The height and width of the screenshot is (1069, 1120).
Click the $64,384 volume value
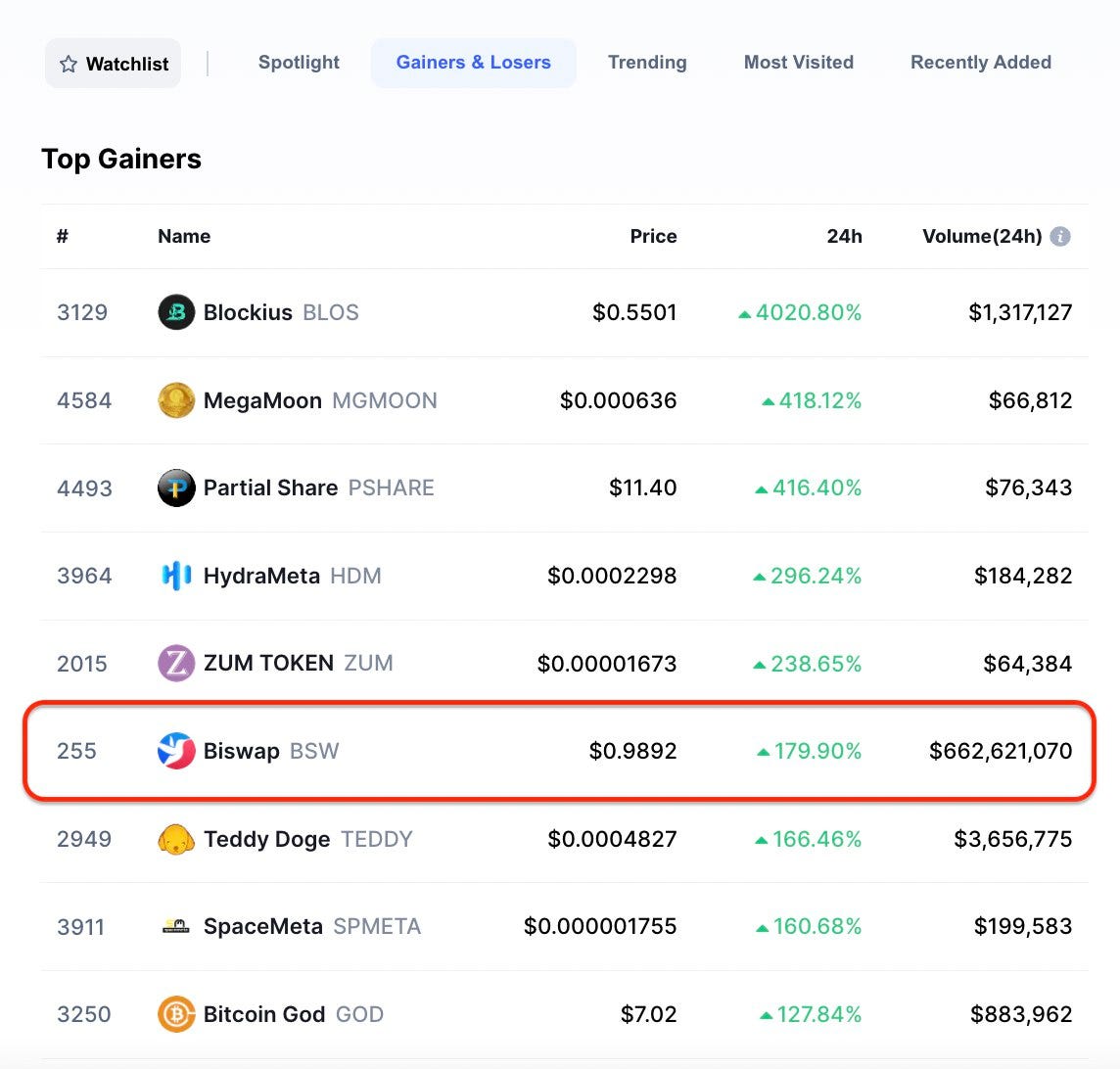(1028, 664)
